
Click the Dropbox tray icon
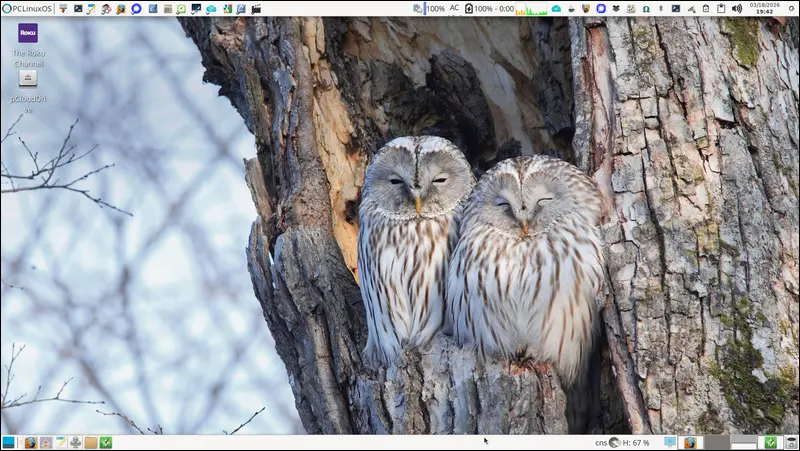(x=616, y=9)
